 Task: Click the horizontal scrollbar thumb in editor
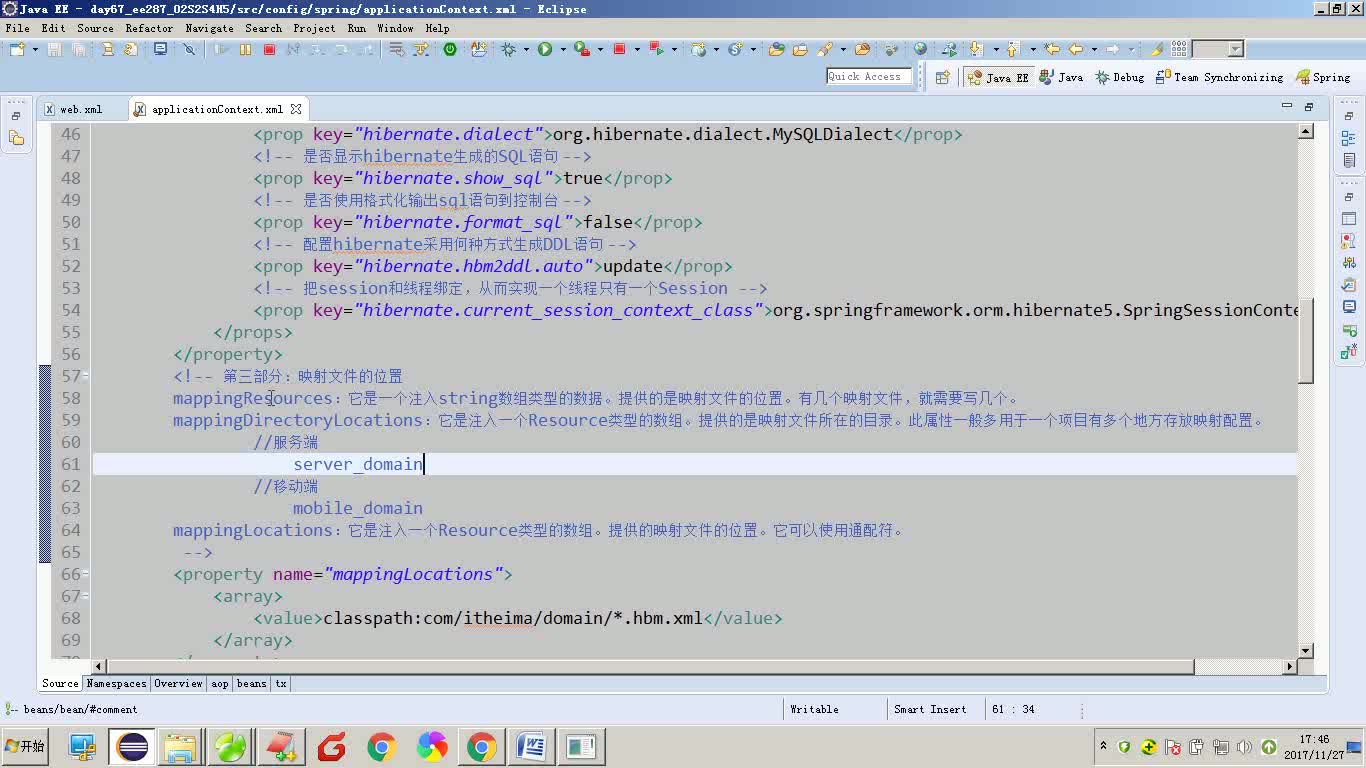click(x=650, y=666)
